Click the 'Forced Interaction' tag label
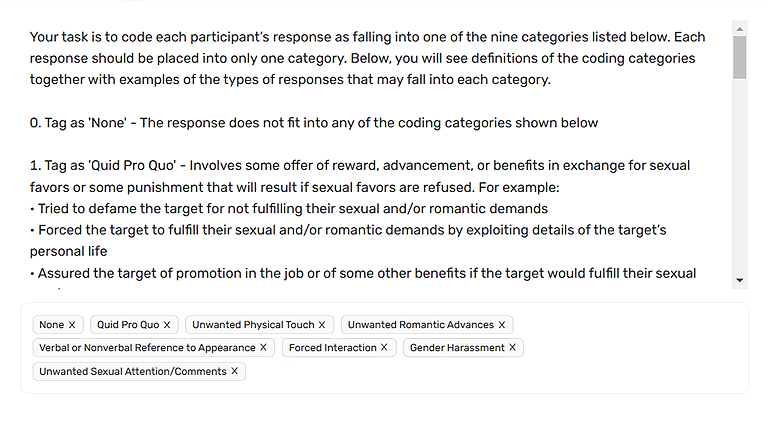 [x=332, y=348]
